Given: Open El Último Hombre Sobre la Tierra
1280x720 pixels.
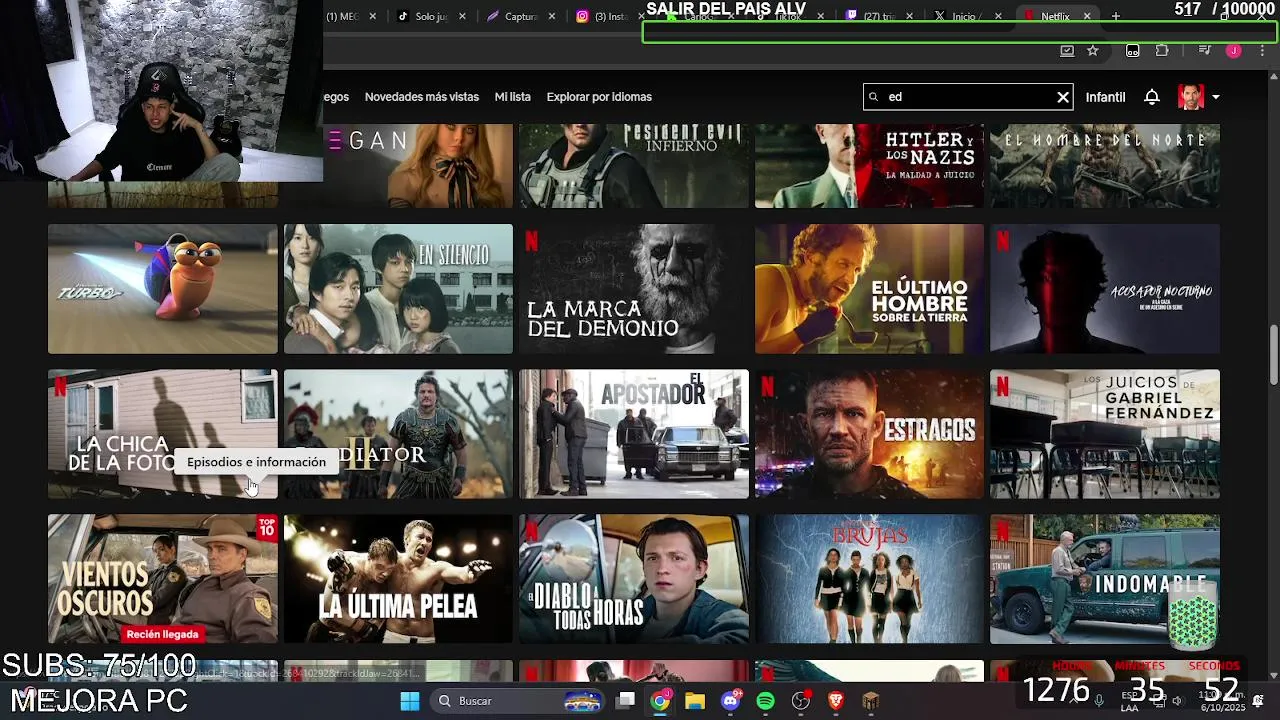Looking at the screenshot, I should pyautogui.click(x=869, y=289).
